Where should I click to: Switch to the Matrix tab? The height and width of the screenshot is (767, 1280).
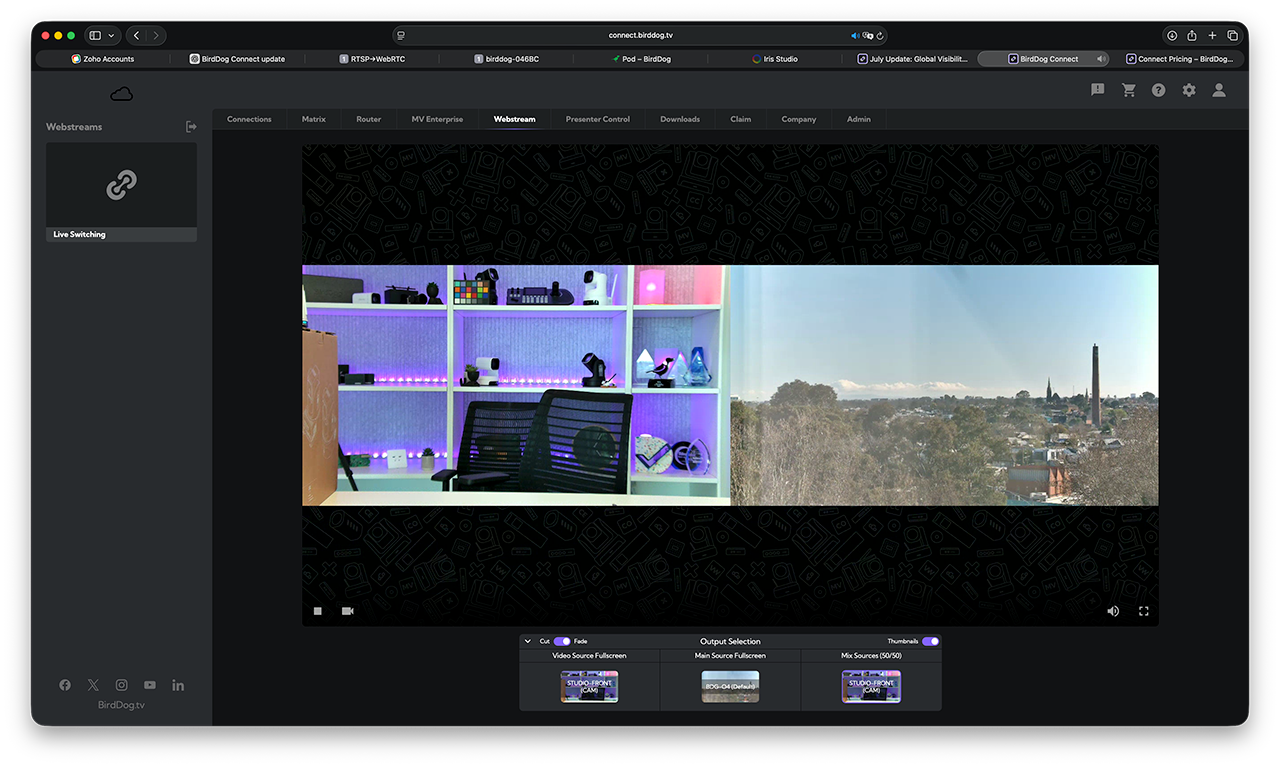pos(314,119)
